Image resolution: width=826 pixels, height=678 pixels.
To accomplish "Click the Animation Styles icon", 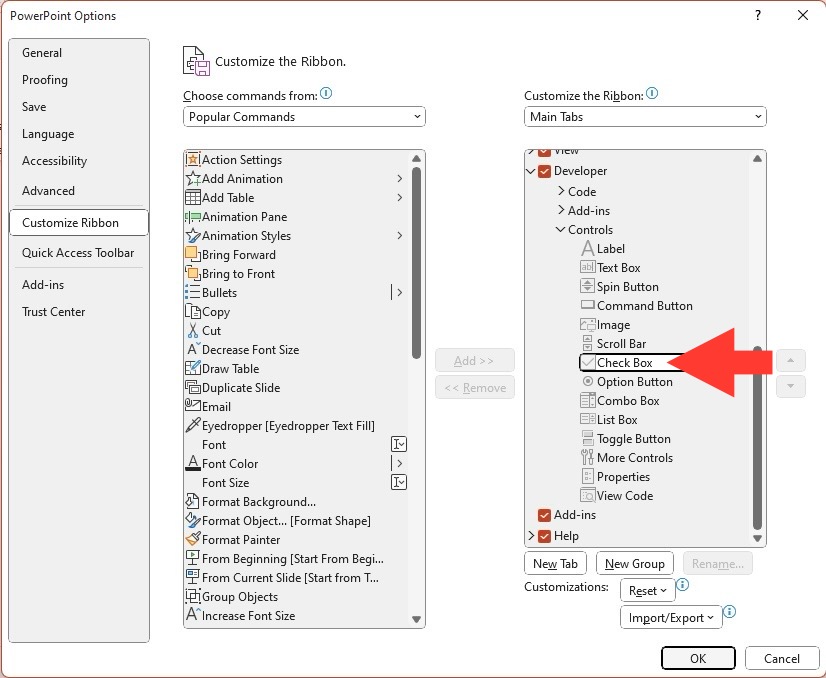I will click(x=193, y=235).
